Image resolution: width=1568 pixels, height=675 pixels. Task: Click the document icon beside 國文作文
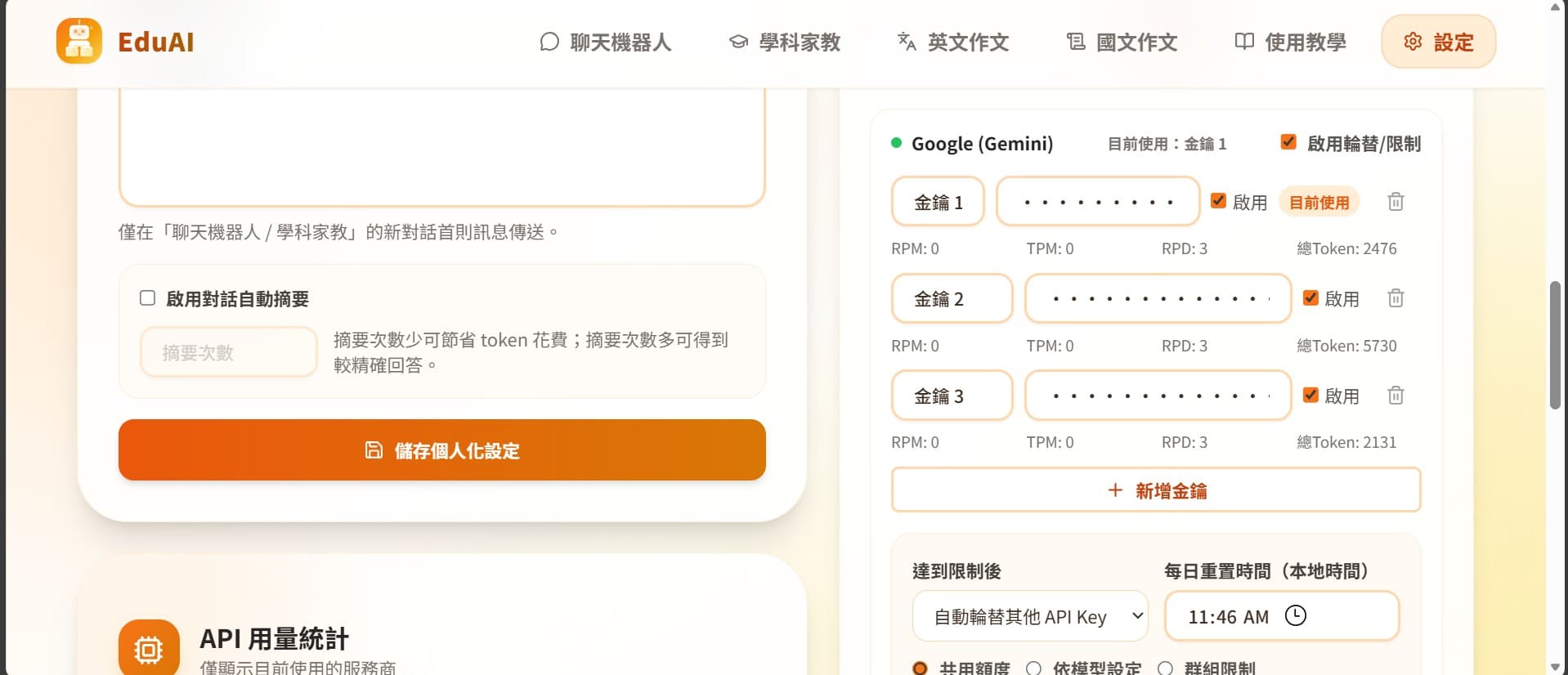1074,41
